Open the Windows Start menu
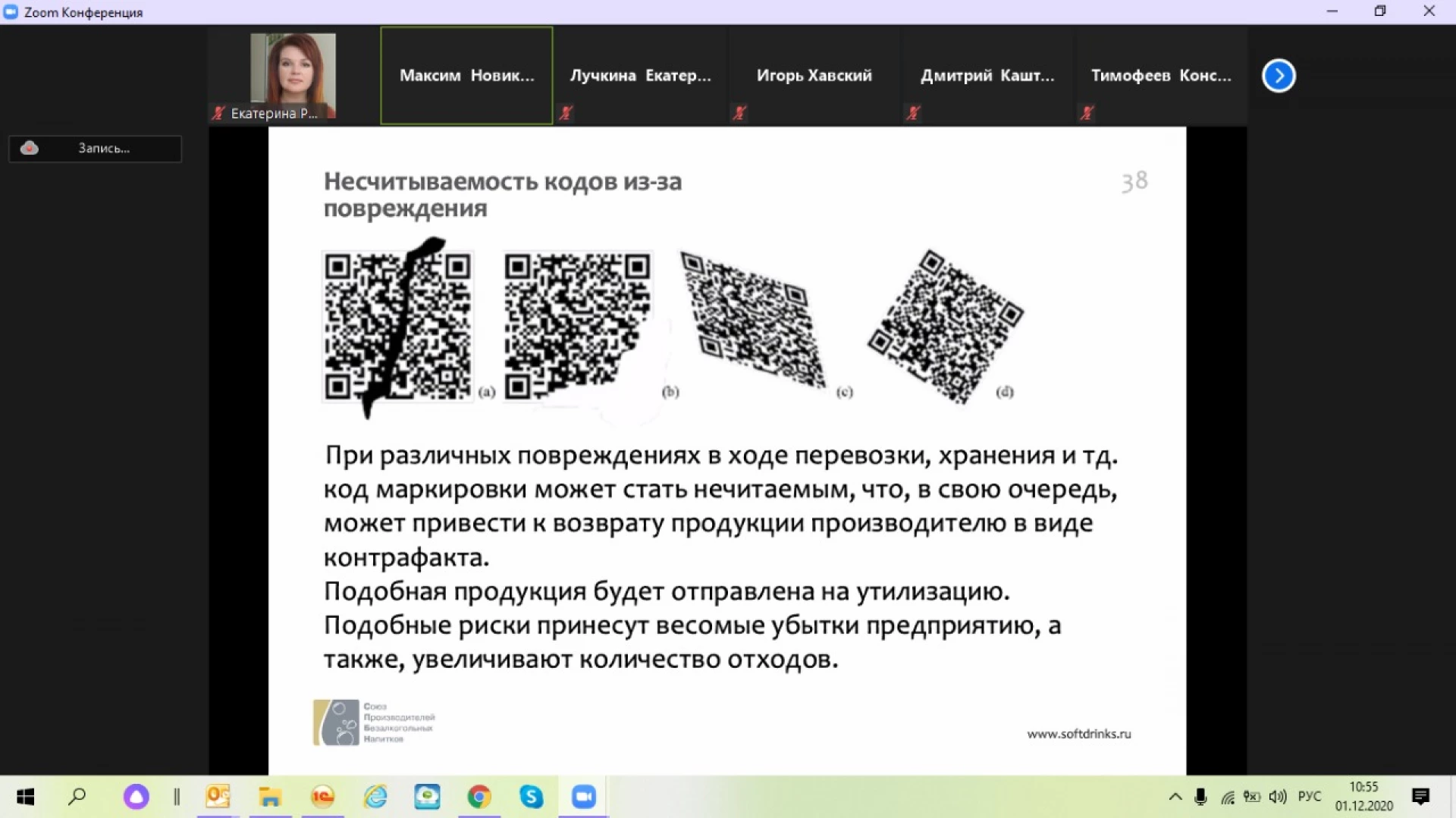1456x818 pixels. pyautogui.click(x=25, y=797)
